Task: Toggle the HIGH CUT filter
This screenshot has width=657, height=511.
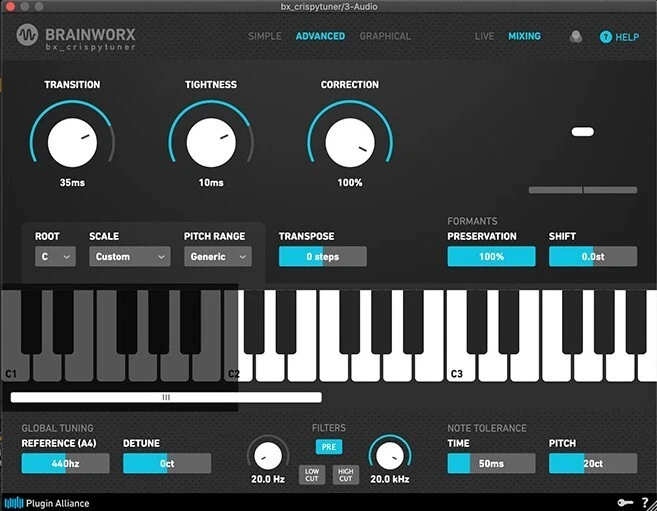Action: click(x=346, y=475)
